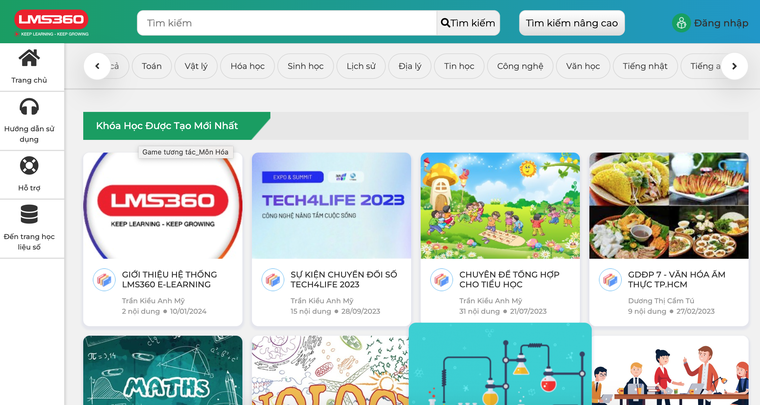
Task: Click the Tìm kiếm search button
Action: tap(468, 23)
